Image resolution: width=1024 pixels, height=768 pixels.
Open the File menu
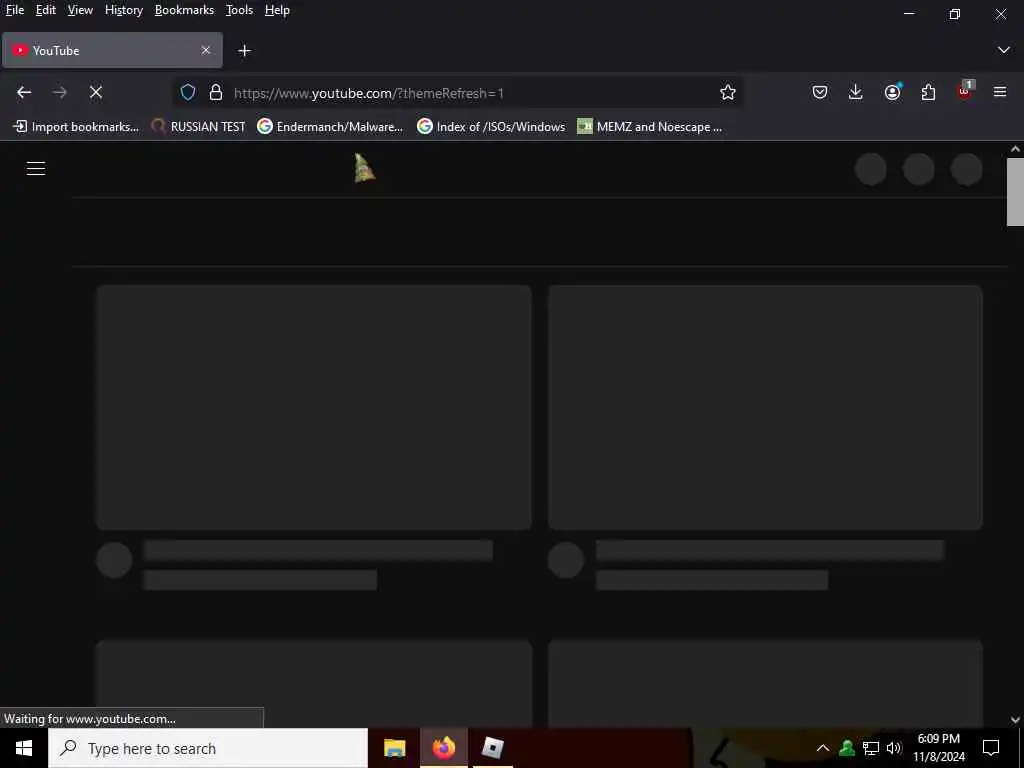tap(14, 10)
